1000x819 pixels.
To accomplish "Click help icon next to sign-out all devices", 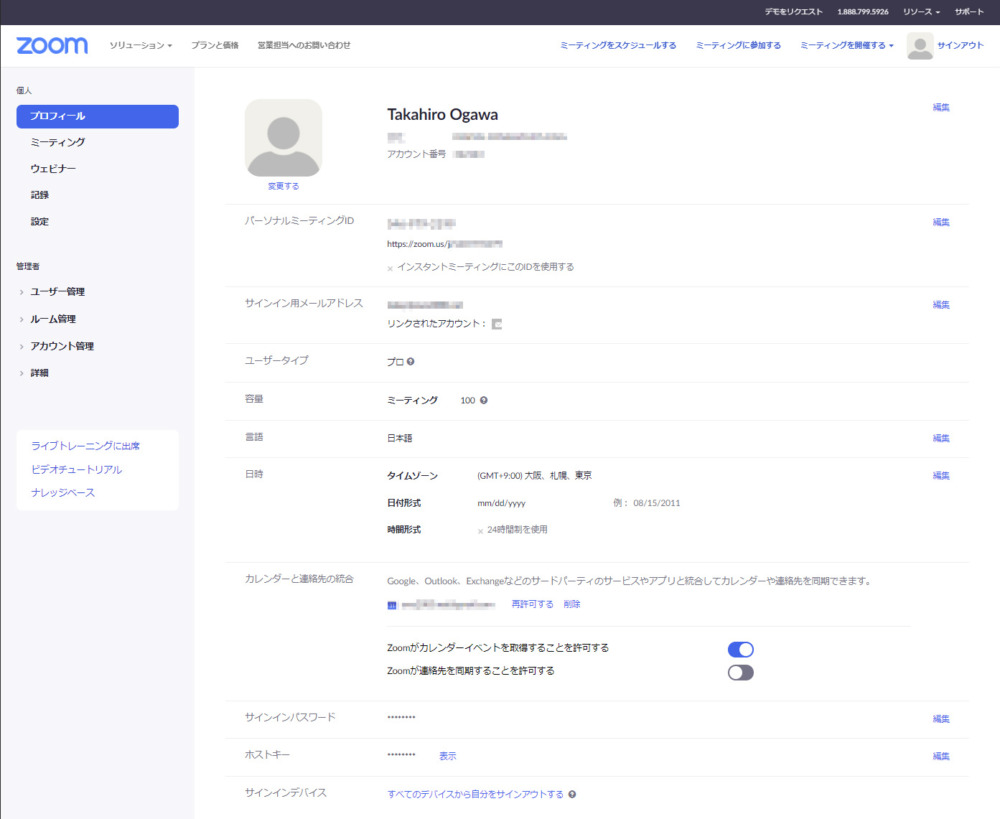I will (x=572, y=795).
